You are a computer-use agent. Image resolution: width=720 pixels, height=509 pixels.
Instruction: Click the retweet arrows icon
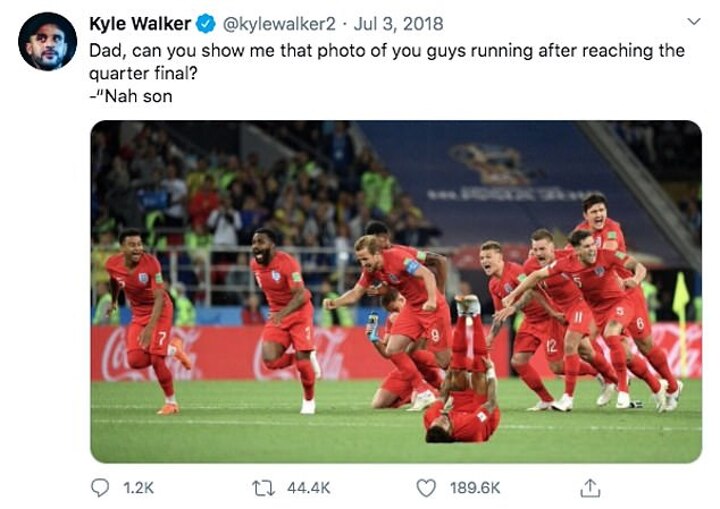point(261,488)
